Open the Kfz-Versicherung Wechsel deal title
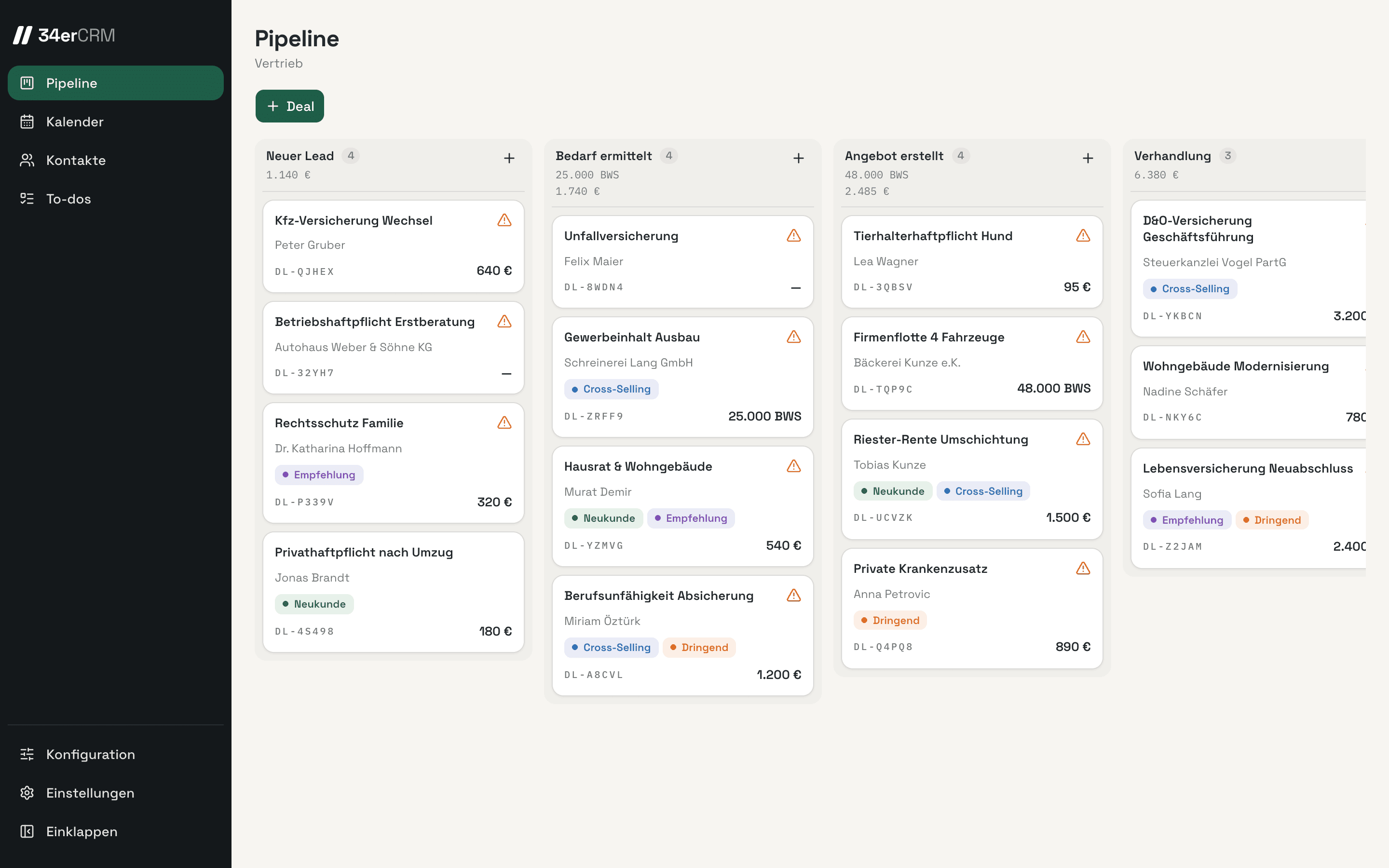 354,220
